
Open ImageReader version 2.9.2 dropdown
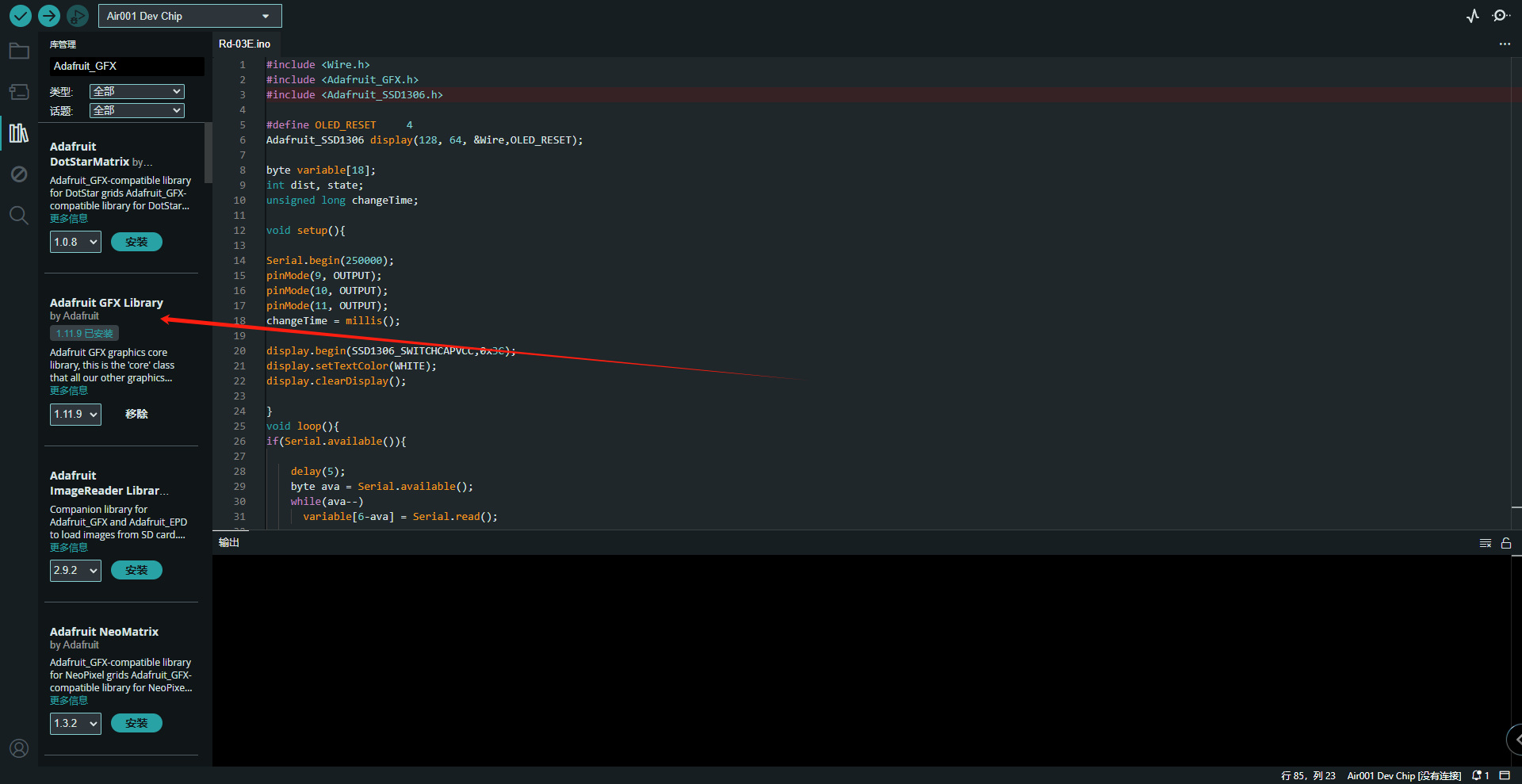(75, 570)
